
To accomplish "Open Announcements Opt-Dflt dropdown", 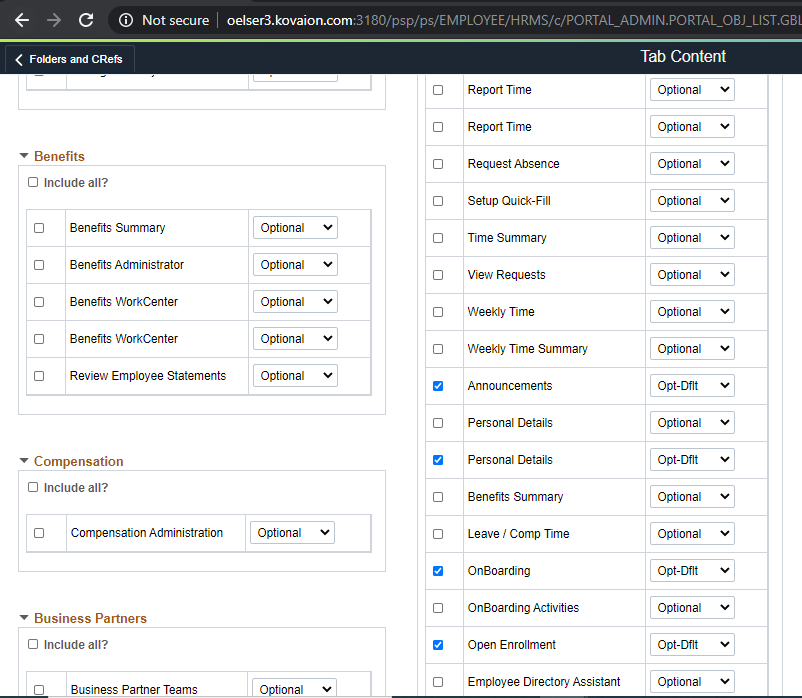I will (692, 386).
